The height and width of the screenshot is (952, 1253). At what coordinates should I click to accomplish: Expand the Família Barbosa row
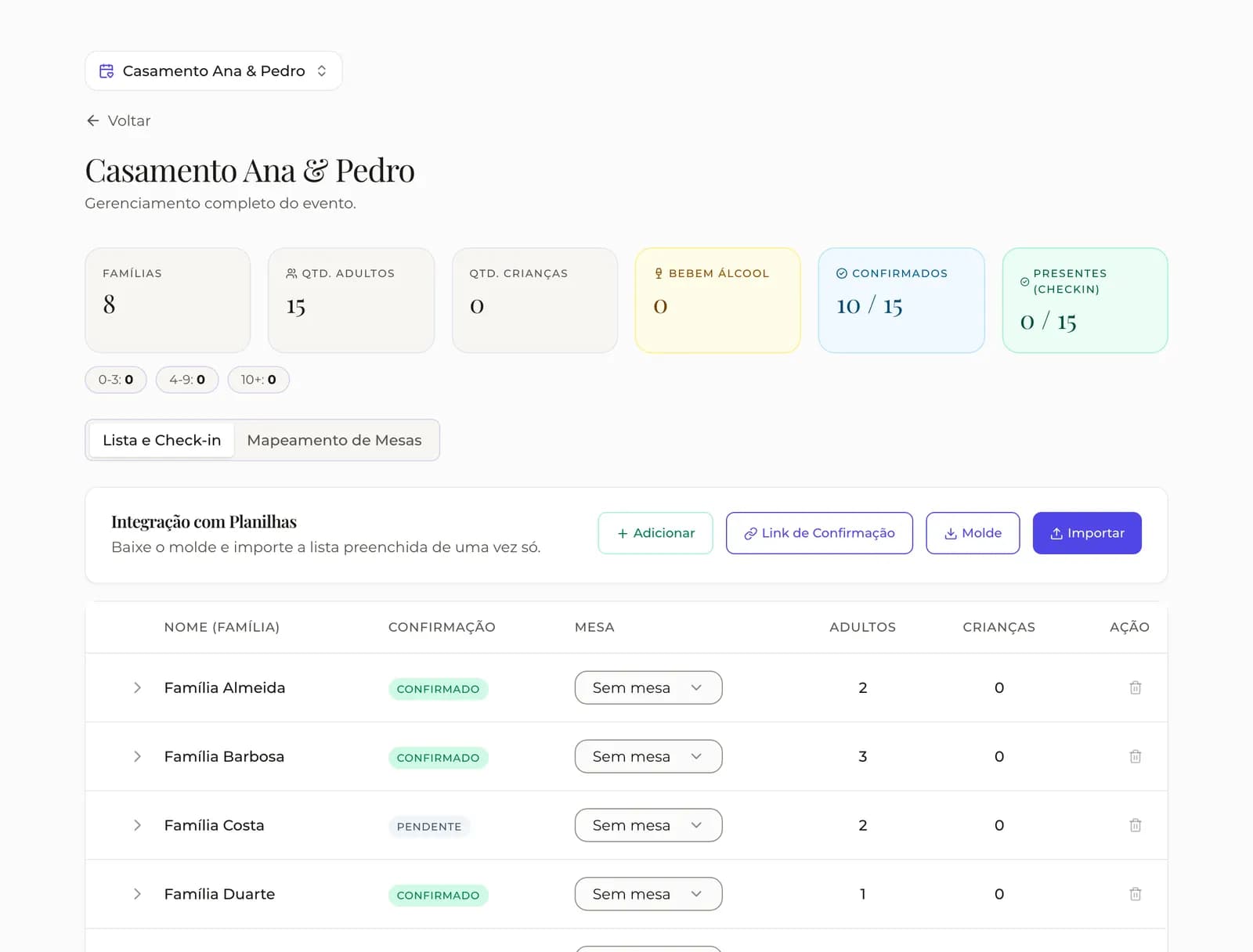[137, 756]
